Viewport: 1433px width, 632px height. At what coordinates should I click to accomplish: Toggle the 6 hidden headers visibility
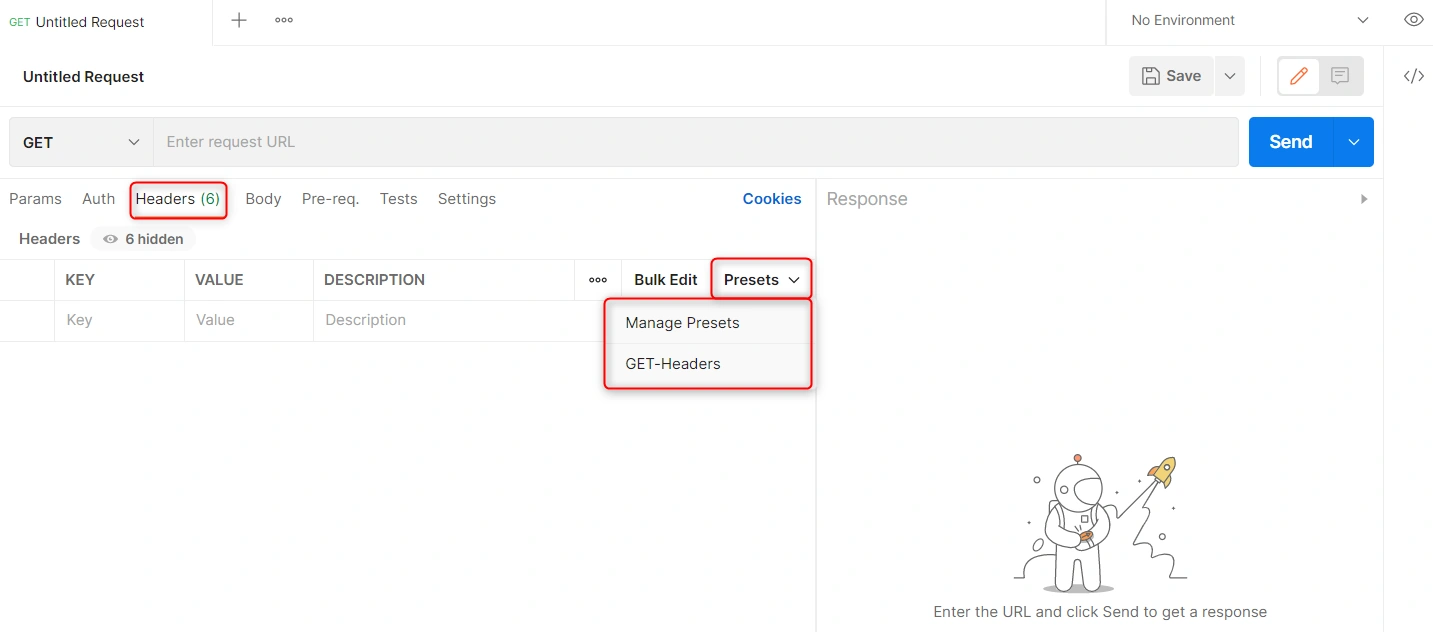coord(143,239)
